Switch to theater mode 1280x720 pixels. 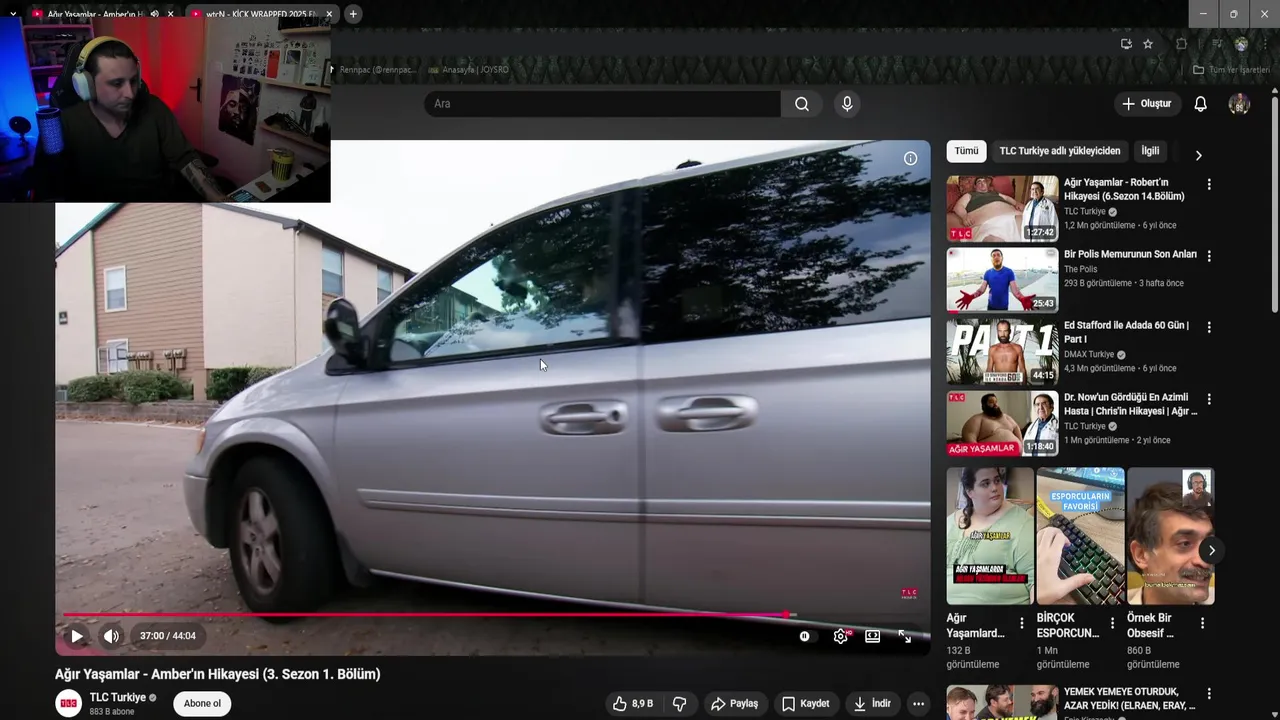(872, 636)
